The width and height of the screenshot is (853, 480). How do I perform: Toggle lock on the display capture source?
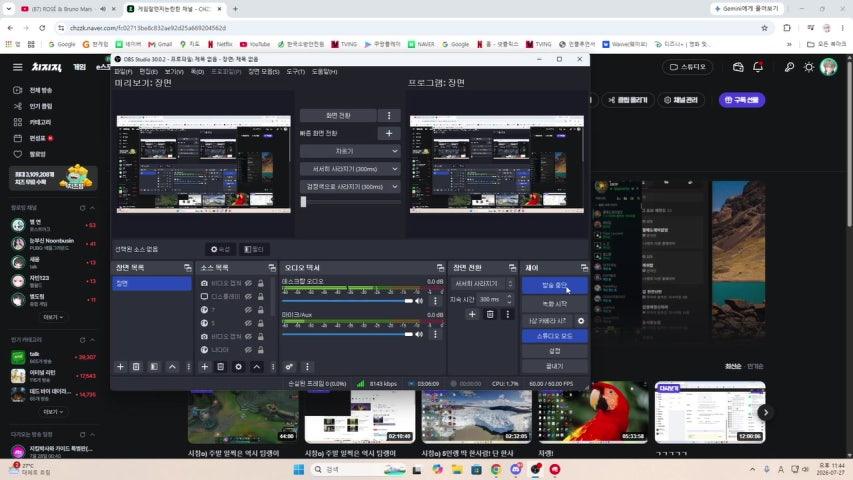pos(261,297)
